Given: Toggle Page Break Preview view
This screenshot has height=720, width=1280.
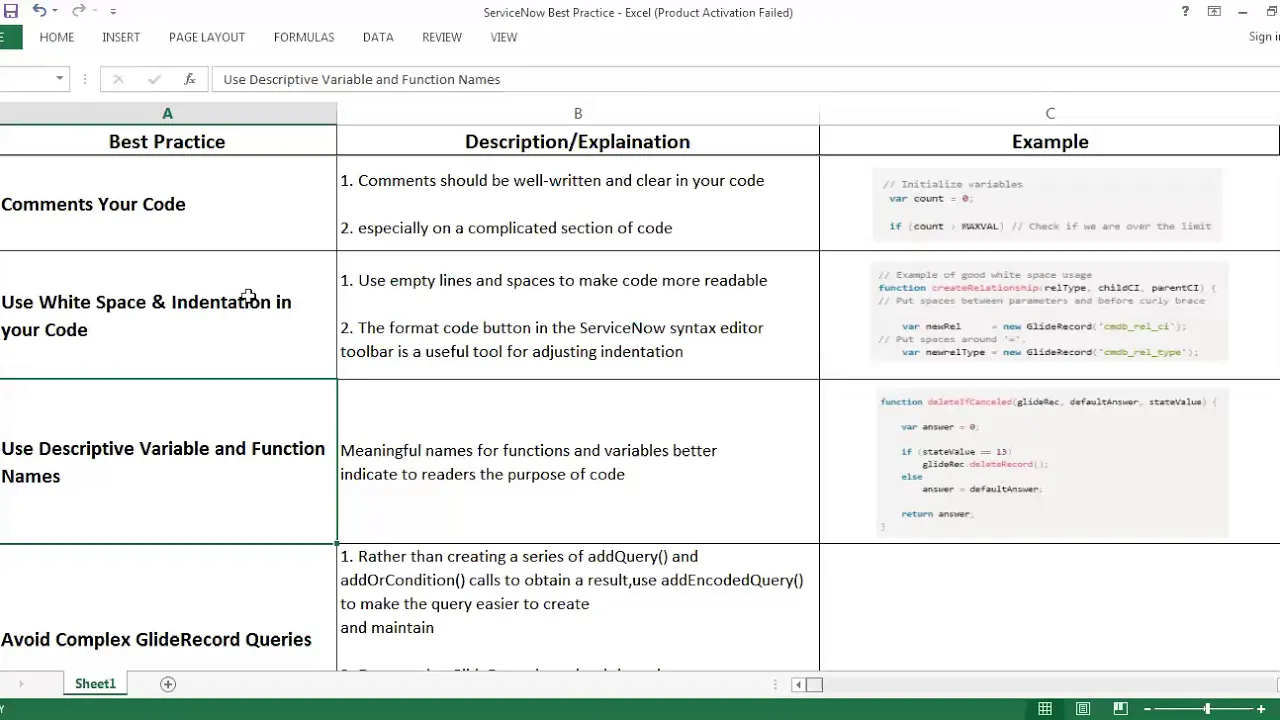Looking at the screenshot, I should click(x=1120, y=709).
